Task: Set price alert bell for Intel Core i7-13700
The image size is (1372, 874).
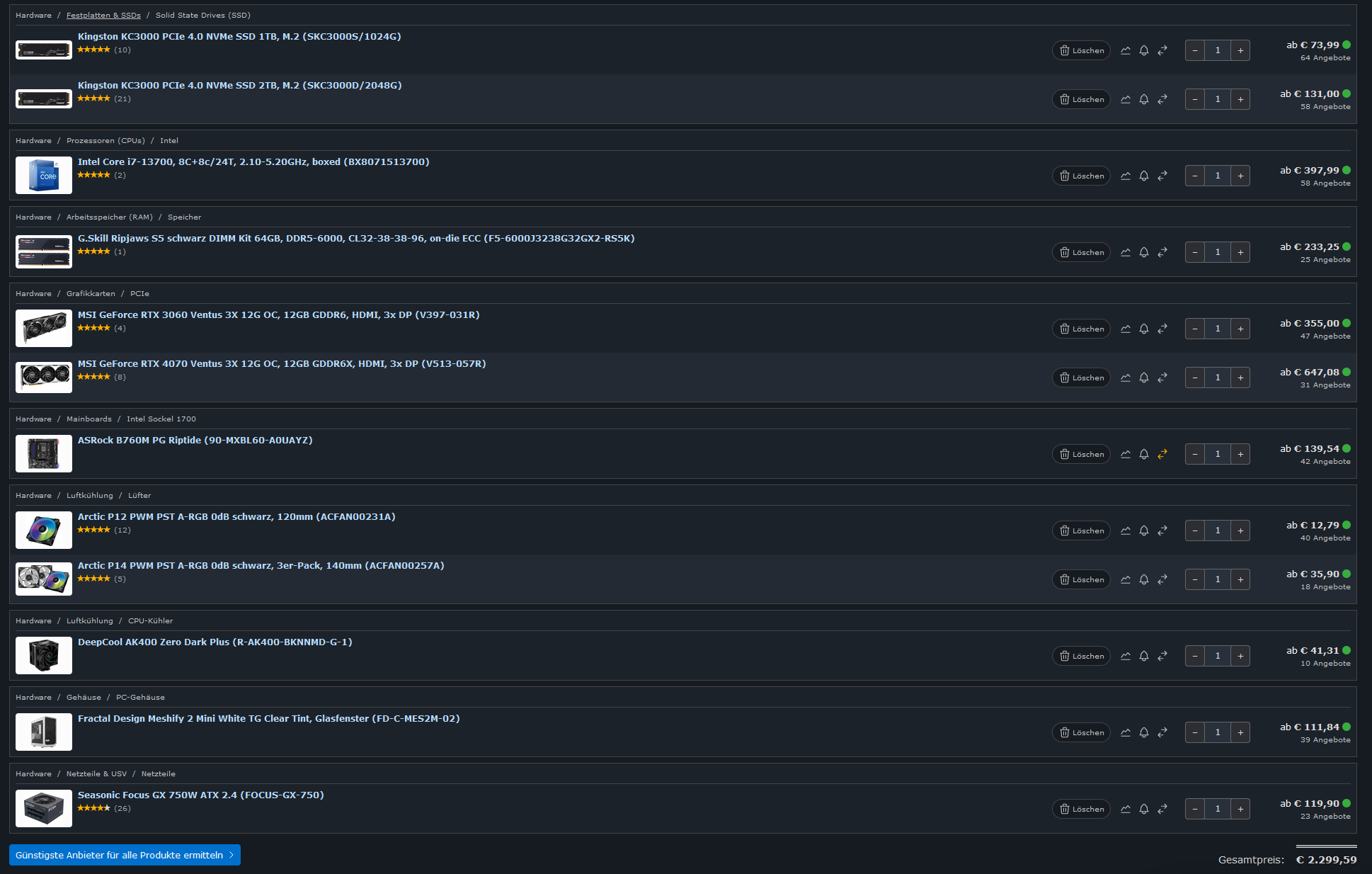Action: pyautogui.click(x=1144, y=176)
